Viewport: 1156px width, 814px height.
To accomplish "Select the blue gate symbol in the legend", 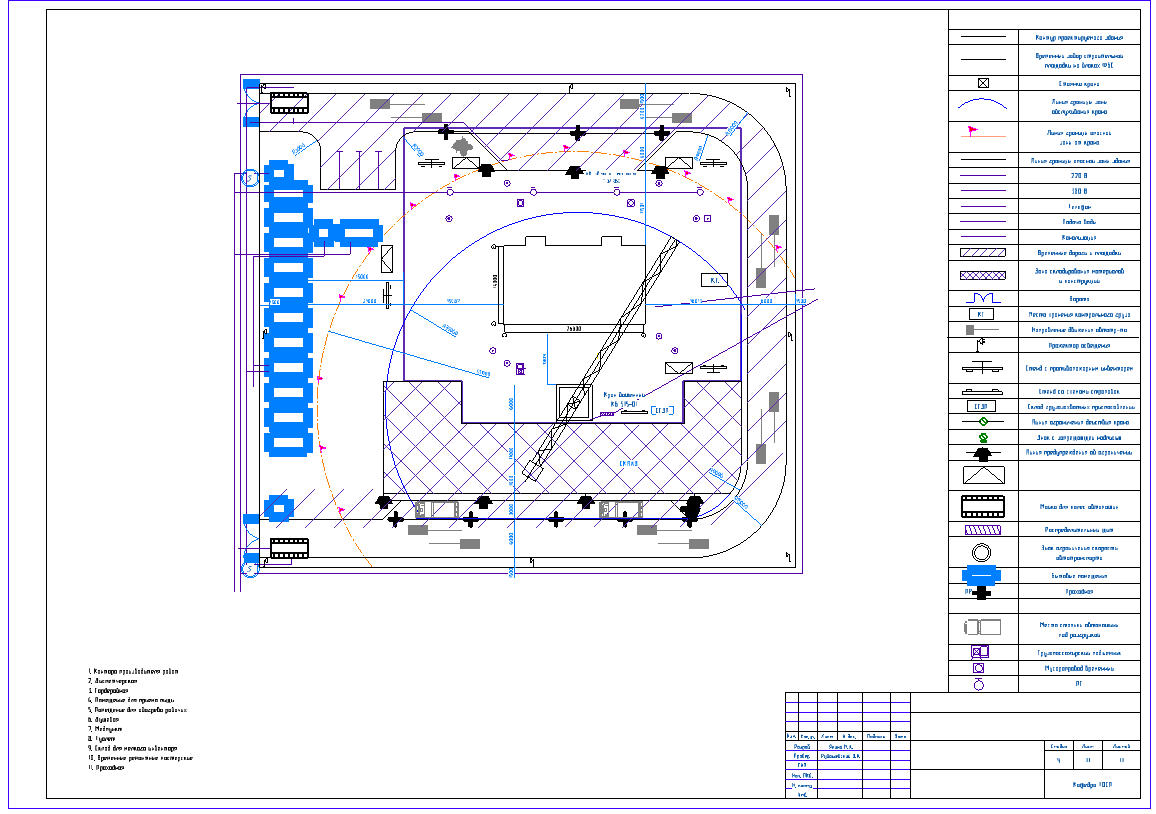I will (x=983, y=298).
